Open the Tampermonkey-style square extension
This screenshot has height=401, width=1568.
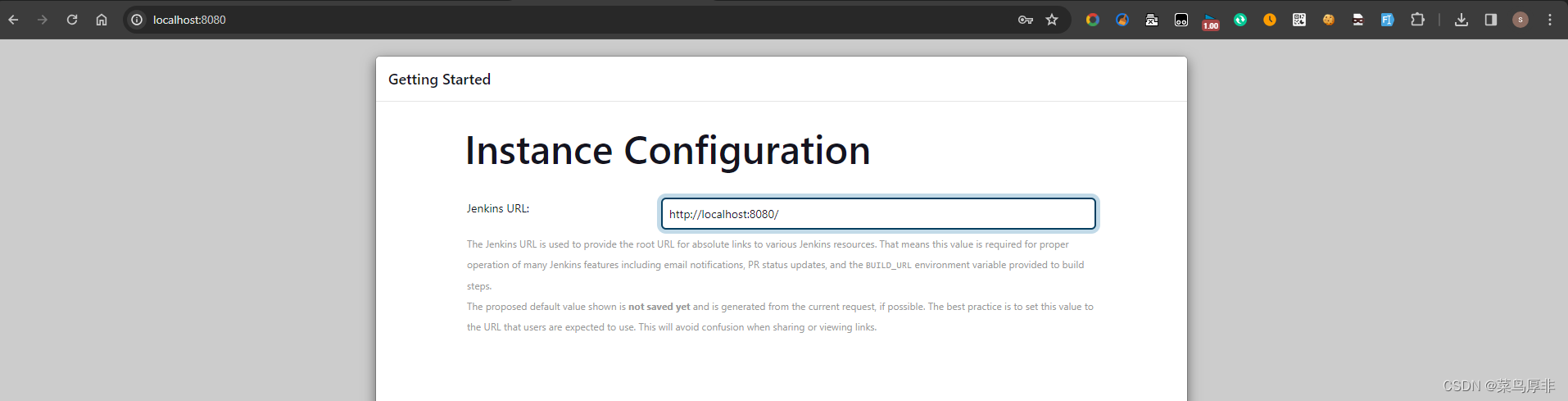tap(1181, 20)
